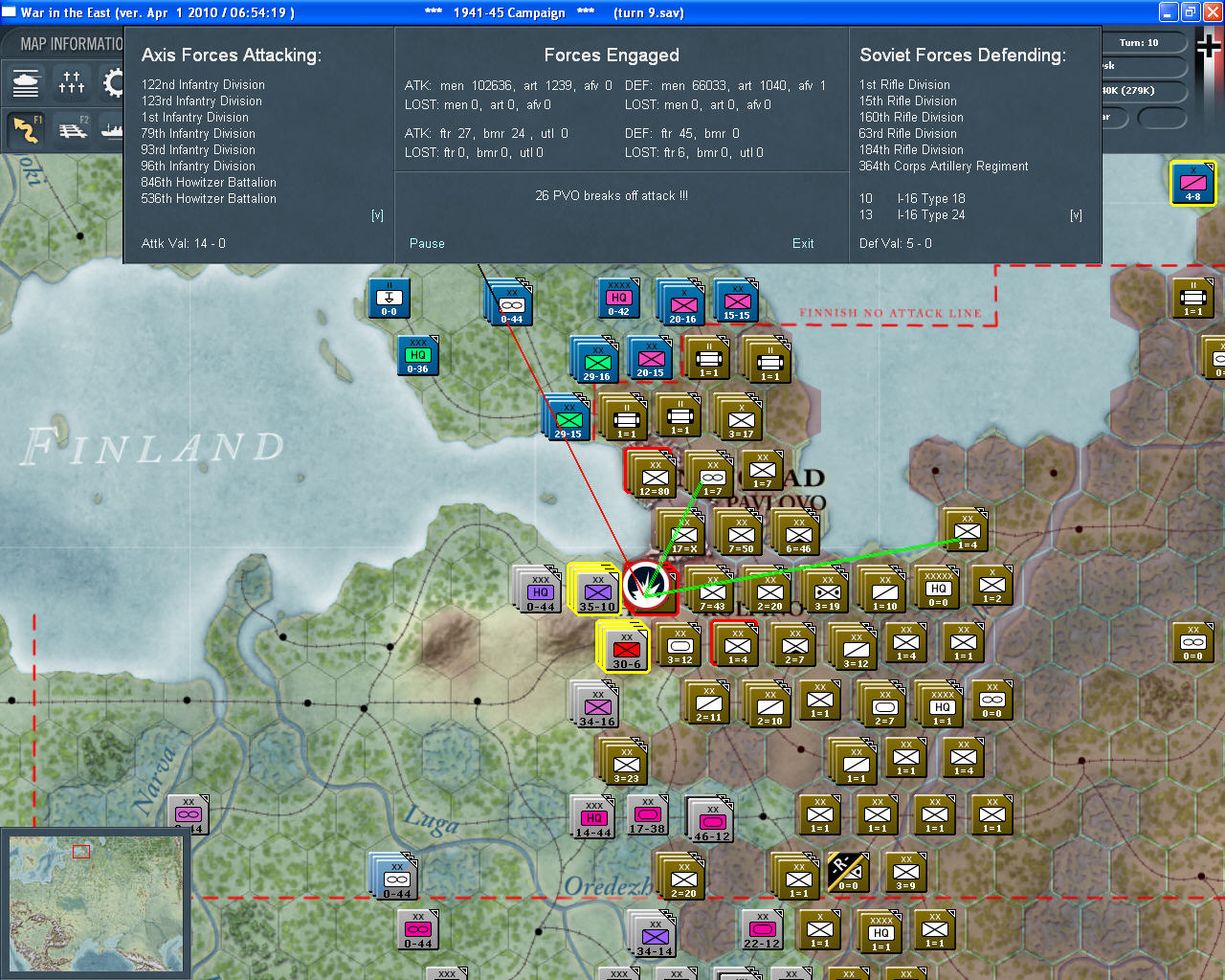Select the naval transport ship icon
The height and width of the screenshot is (980, 1225).
(x=113, y=129)
